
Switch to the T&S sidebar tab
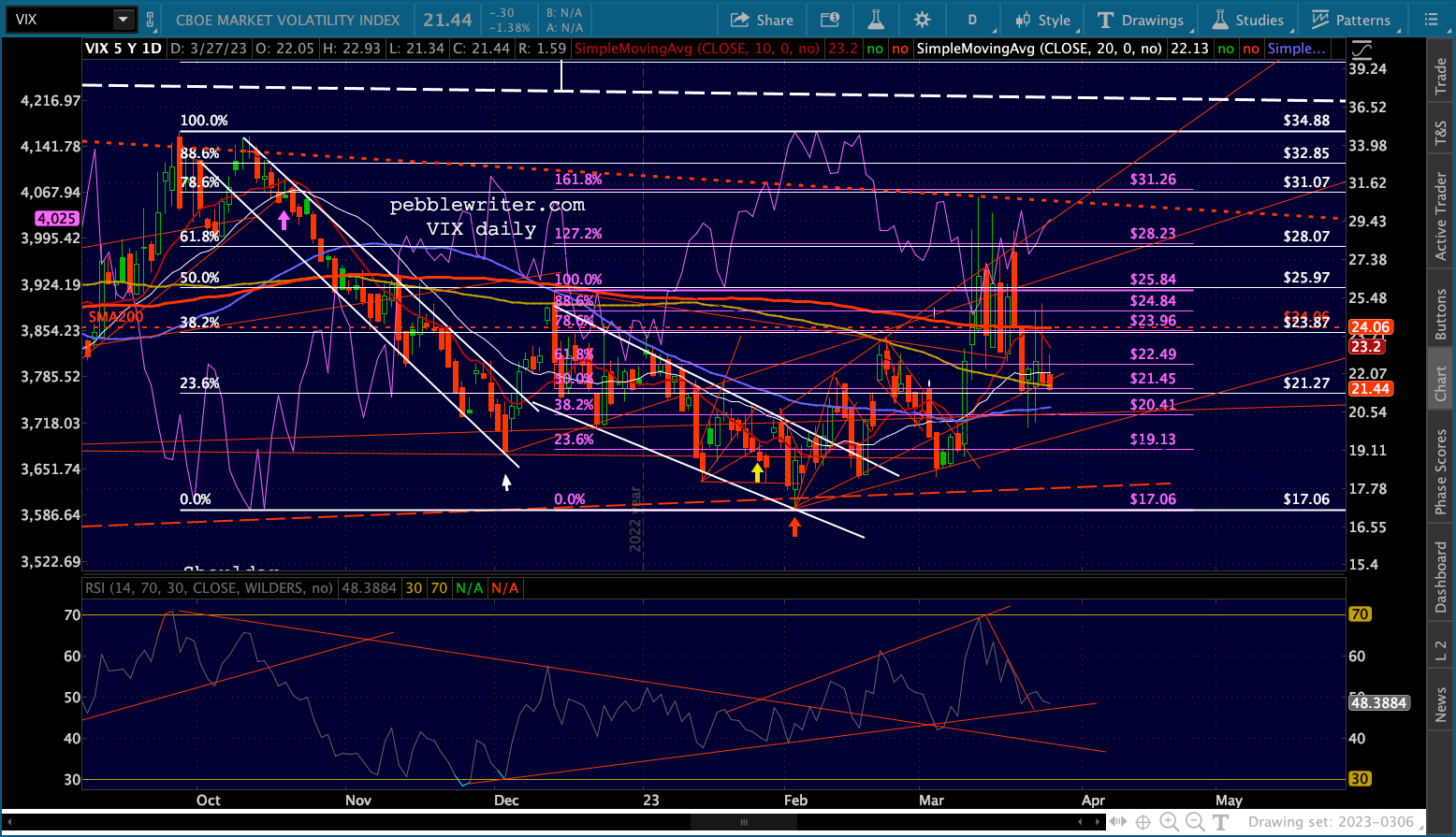(1441, 133)
